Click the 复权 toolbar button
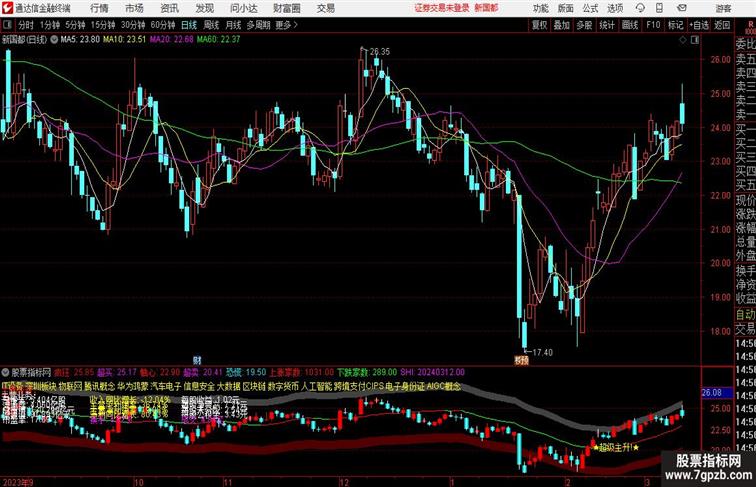 click(540, 25)
